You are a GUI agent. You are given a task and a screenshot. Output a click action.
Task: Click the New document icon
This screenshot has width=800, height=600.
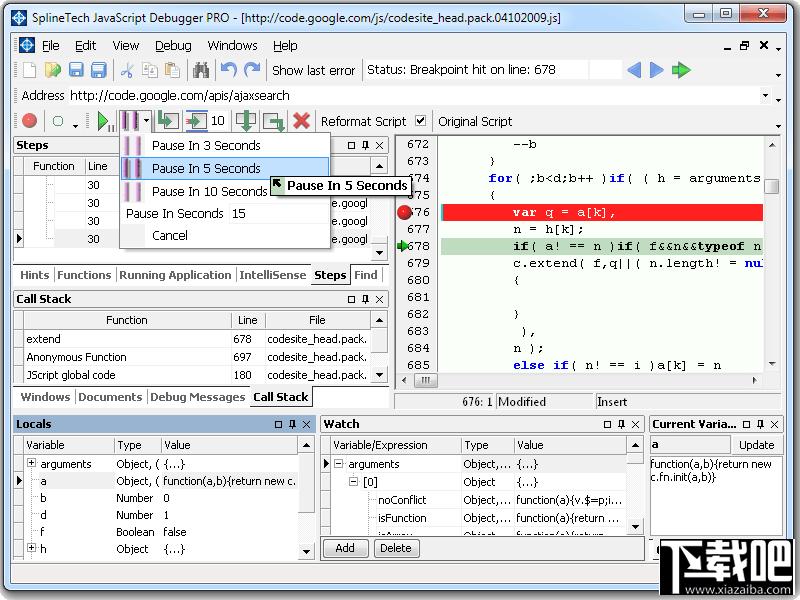(x=29, y=70)
